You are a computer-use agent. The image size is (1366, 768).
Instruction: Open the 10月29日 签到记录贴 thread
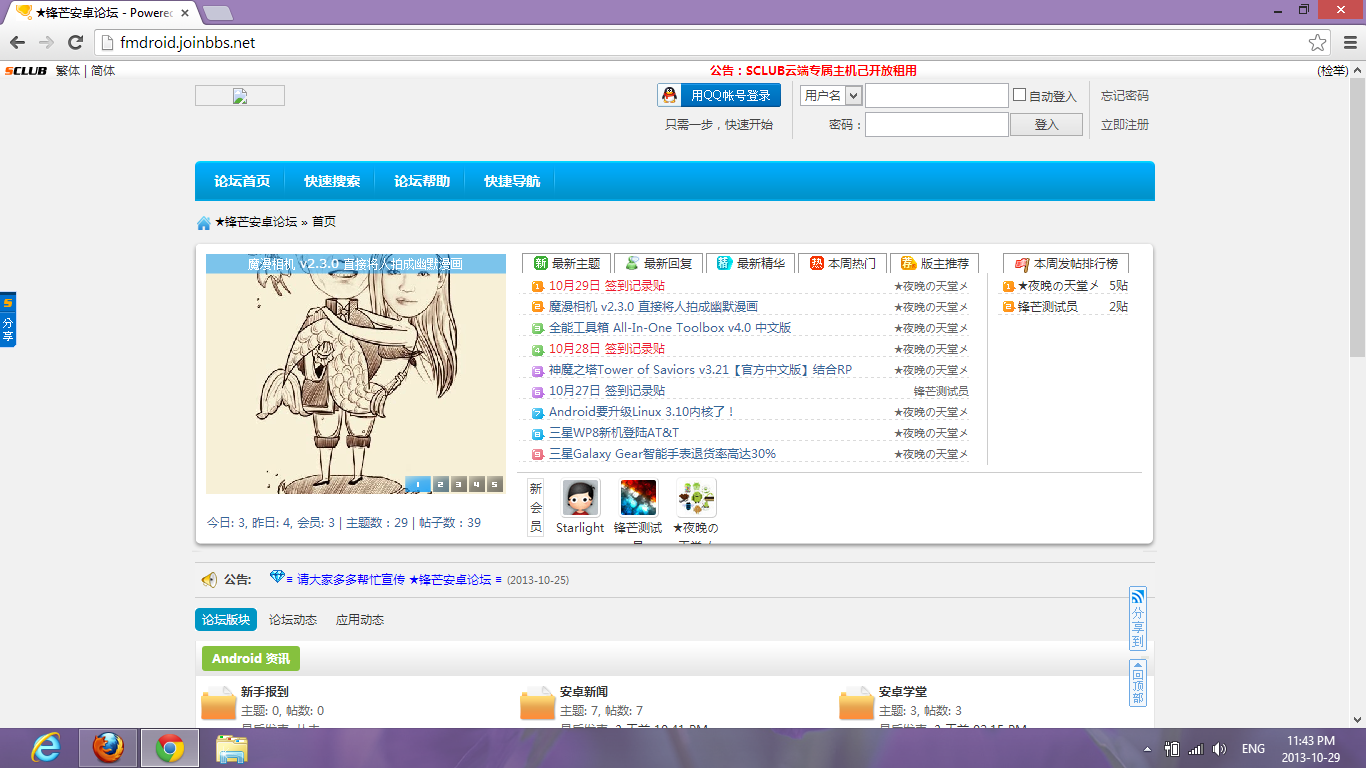[607, 286]
